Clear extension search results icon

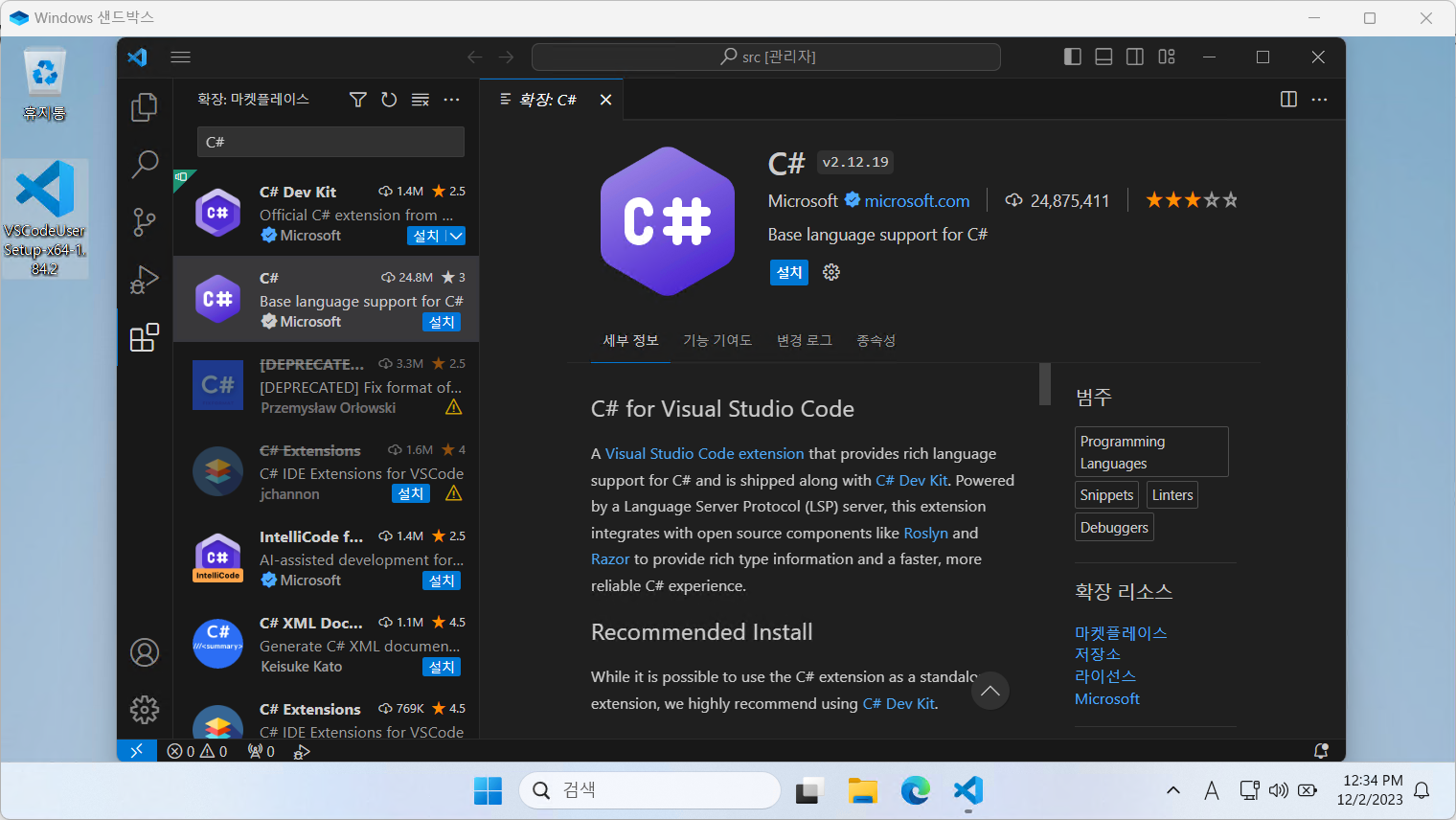tap(421, 100)
